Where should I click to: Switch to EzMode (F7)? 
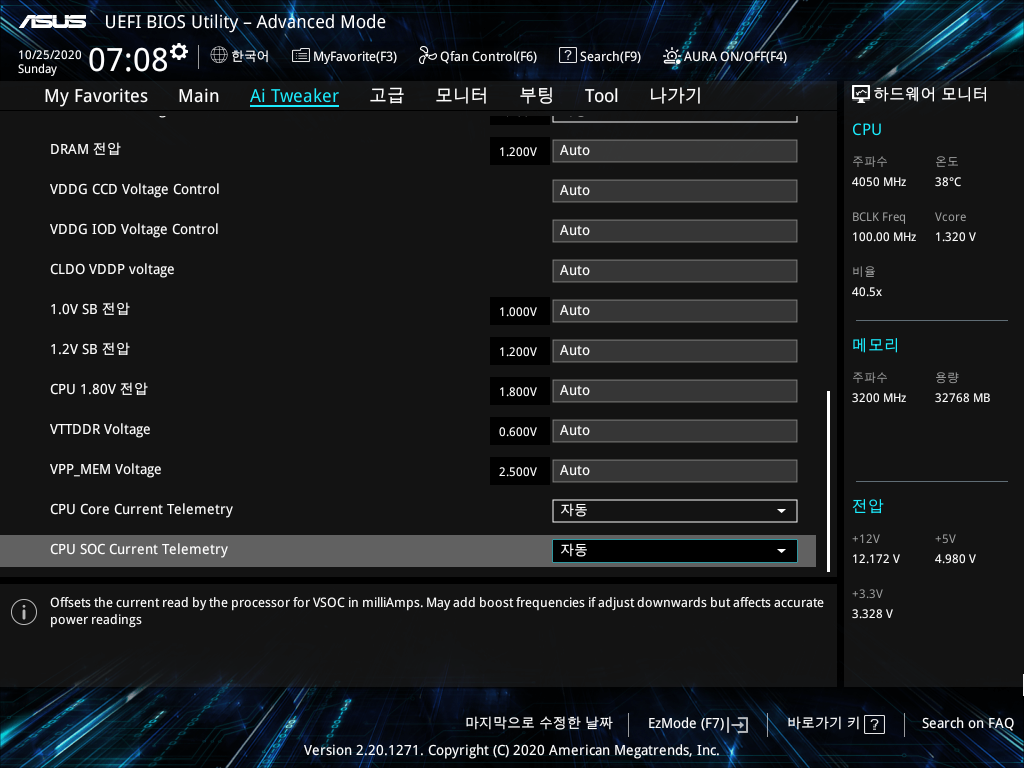686,724
